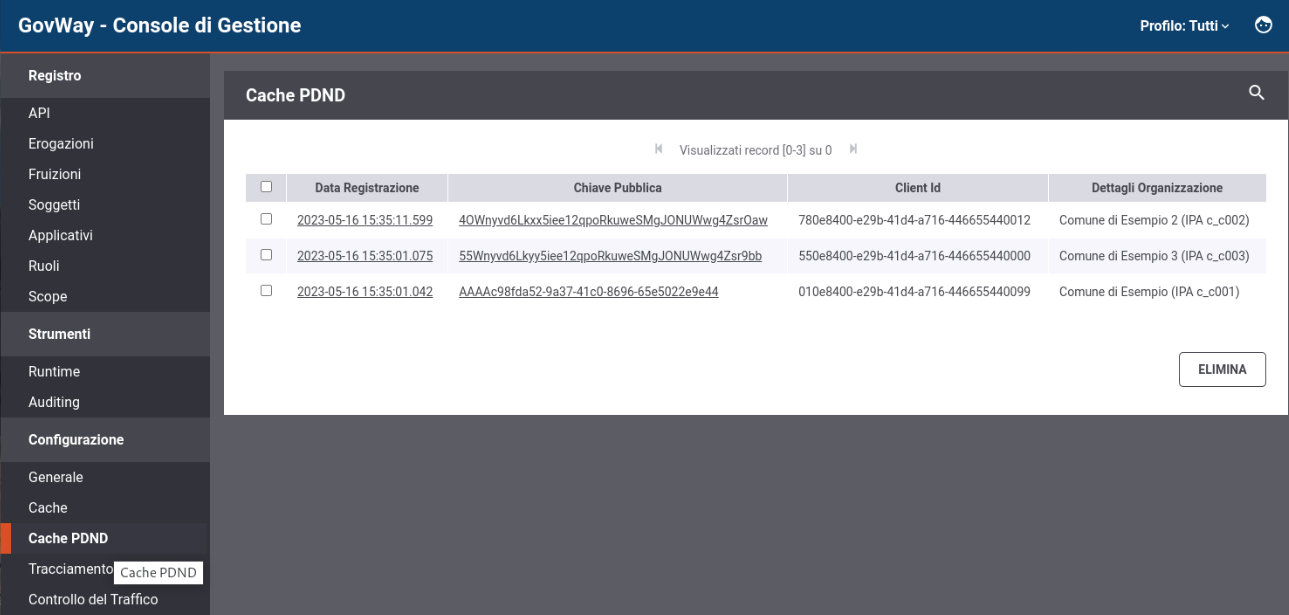Open record dated 2023-05-16 15:35:01.042
The height and width of the screenshot is (615, 1289).
point(365,292)
